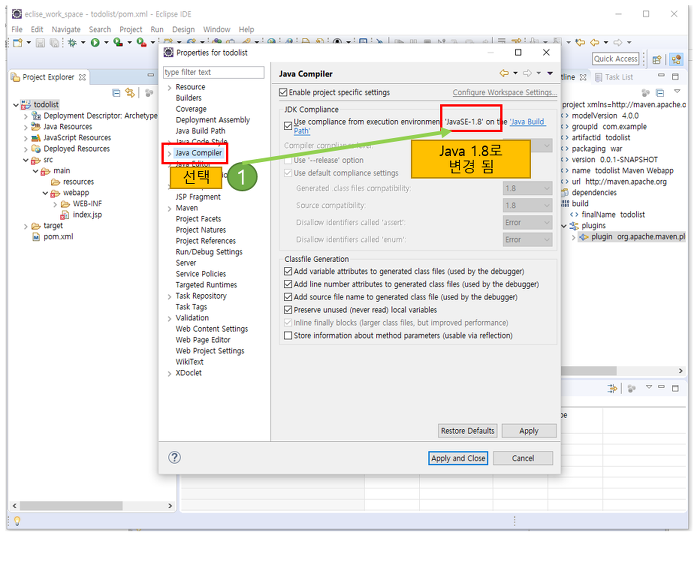
Task: Click Last Edit Location arrow icon
Action: 580,42
